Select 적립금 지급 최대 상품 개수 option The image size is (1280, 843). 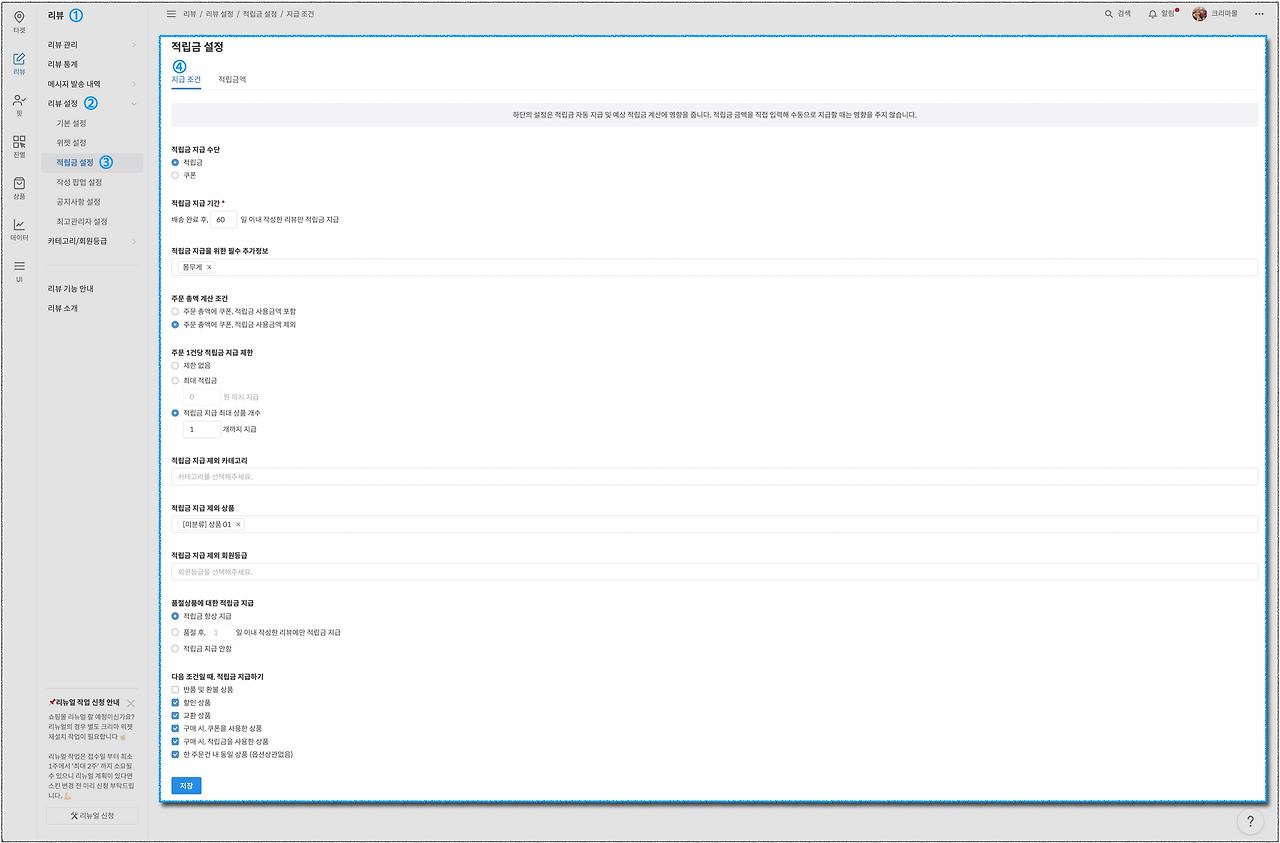click(175, 412)
